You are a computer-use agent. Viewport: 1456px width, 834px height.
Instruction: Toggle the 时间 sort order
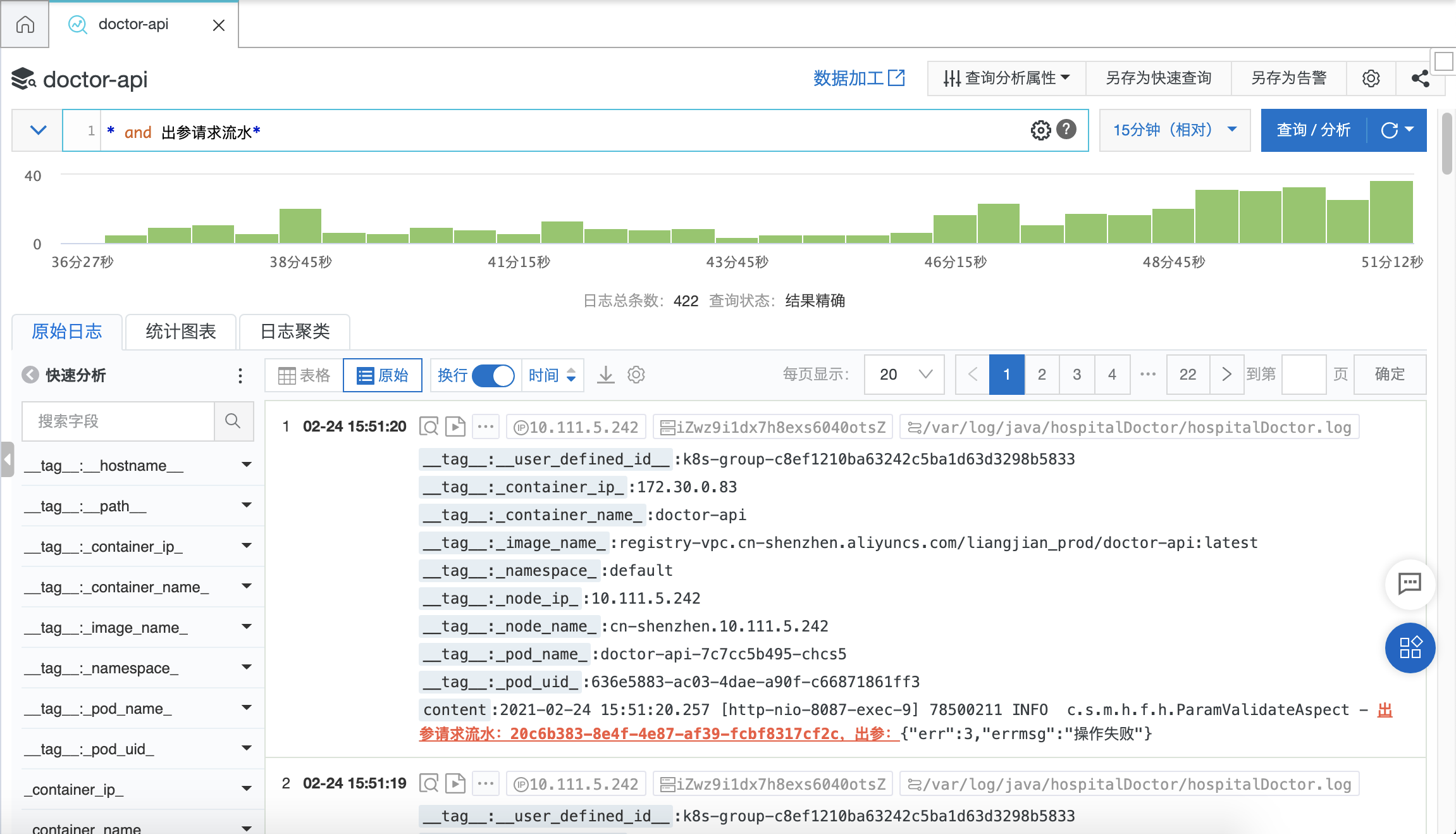[x=552, y=375]
